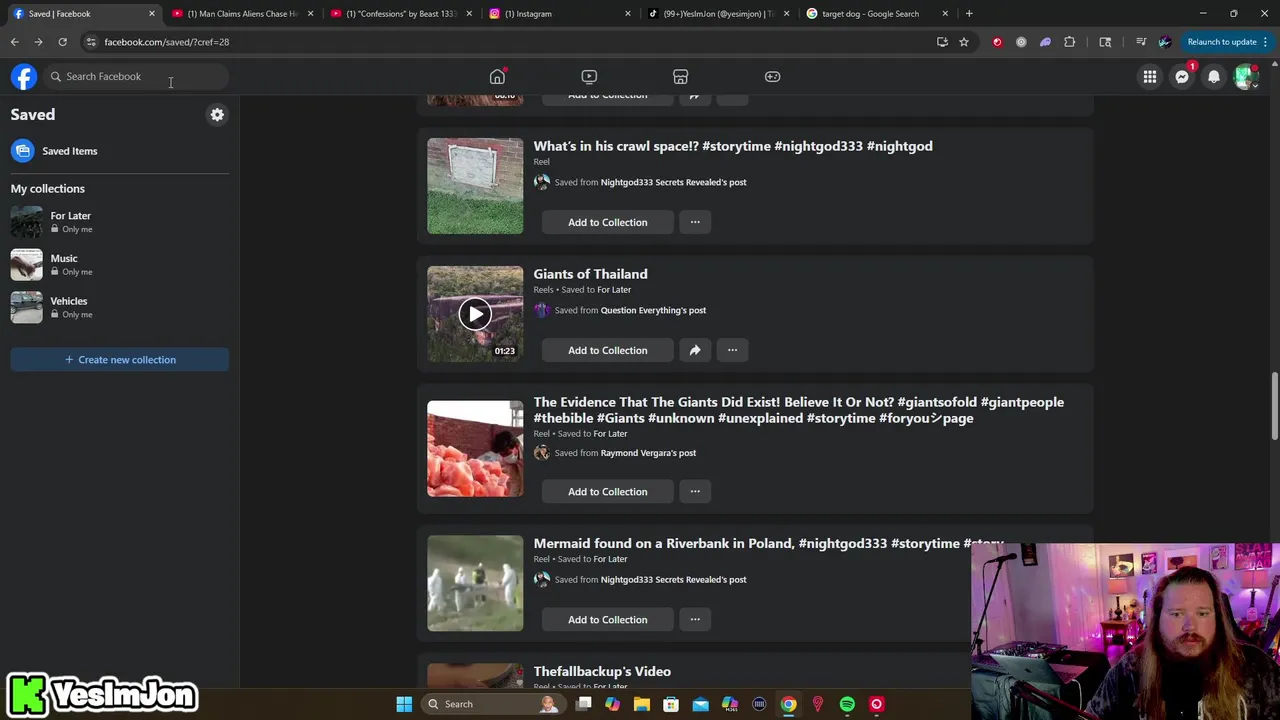Switch to the Man Claims Aliens Chase browser tab

[242, 14]
